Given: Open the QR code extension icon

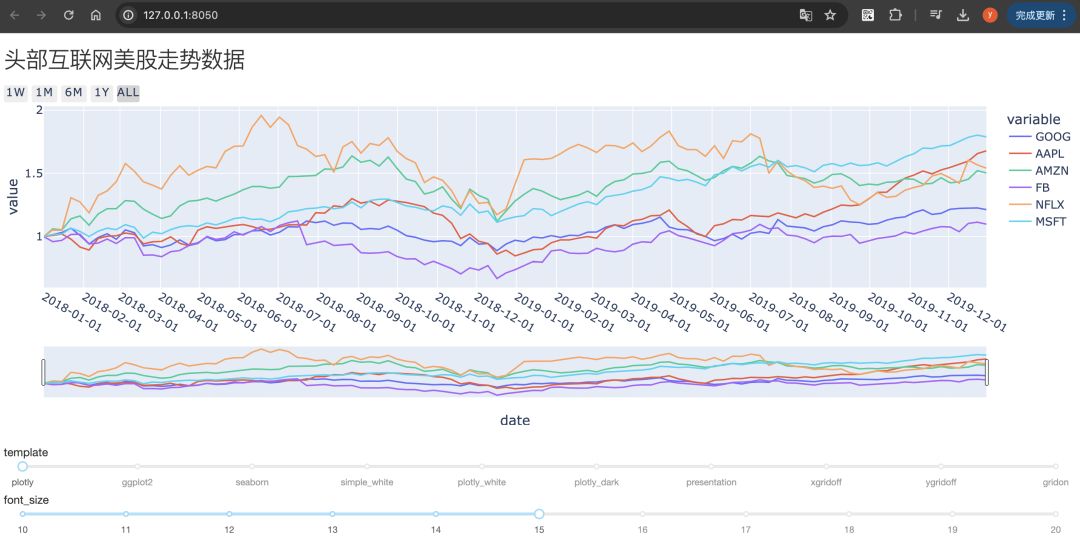Looking at the screenshot, I should 868,15.
